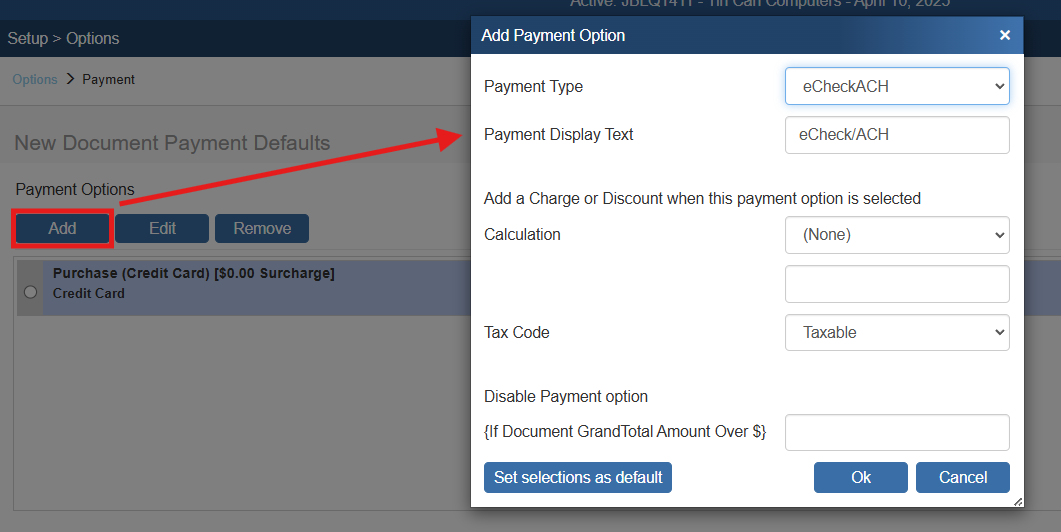The image size is (1061, 532).
Task: Focus the empty field below Calculation
Action: tap(897, 284)
